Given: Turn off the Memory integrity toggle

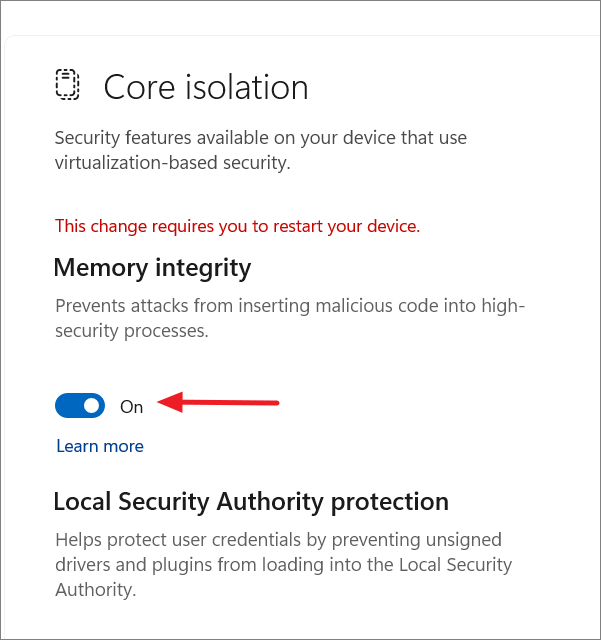Looking at the screenshot, I should click(80, 405).
